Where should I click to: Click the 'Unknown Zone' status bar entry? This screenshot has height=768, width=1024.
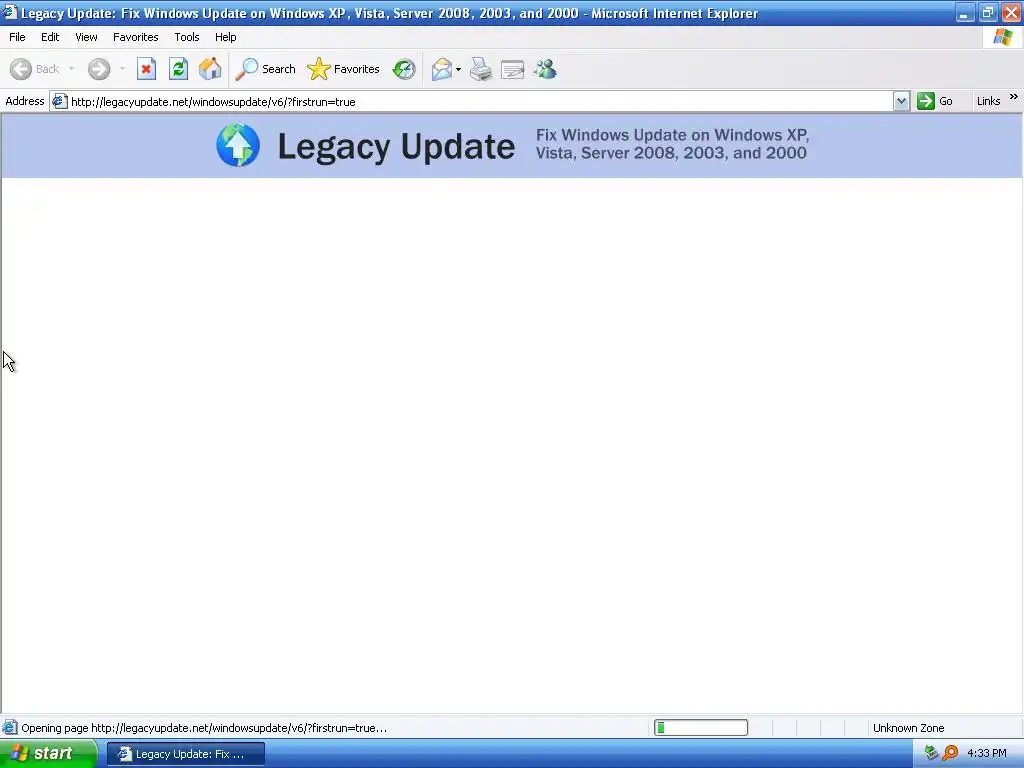(908, 728)
